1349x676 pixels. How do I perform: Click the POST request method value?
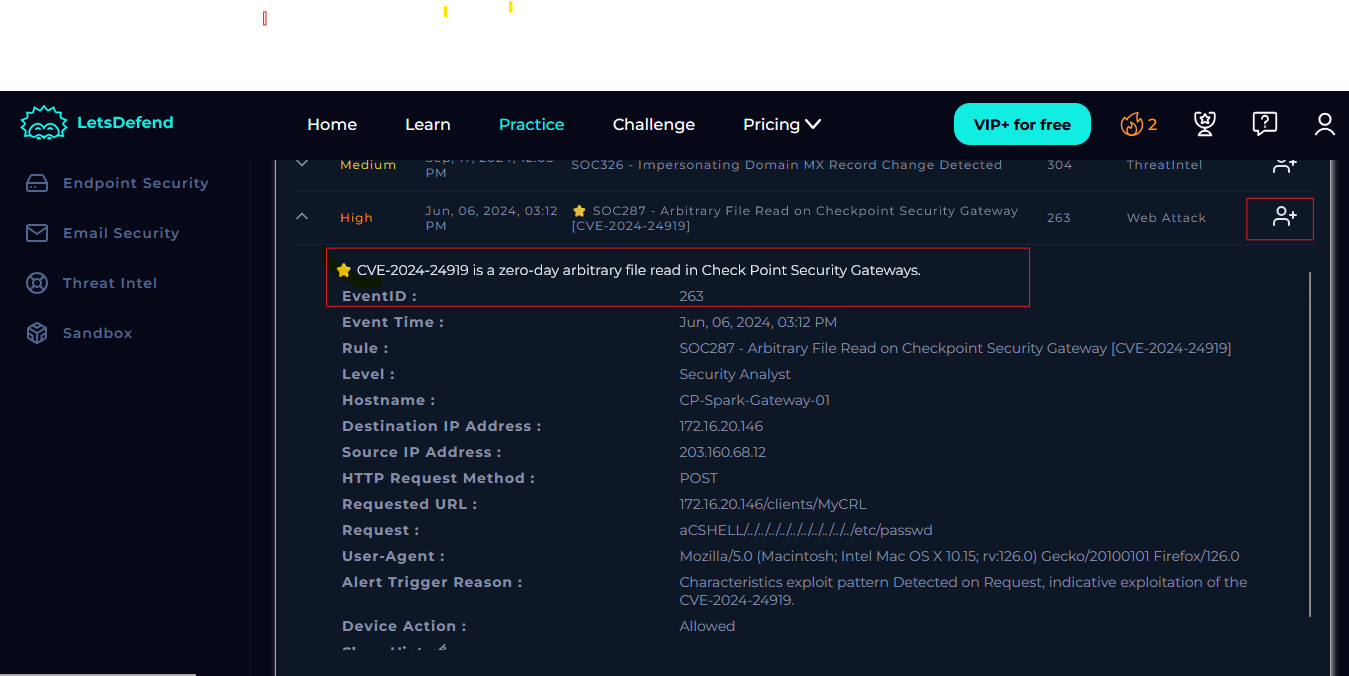699,478
